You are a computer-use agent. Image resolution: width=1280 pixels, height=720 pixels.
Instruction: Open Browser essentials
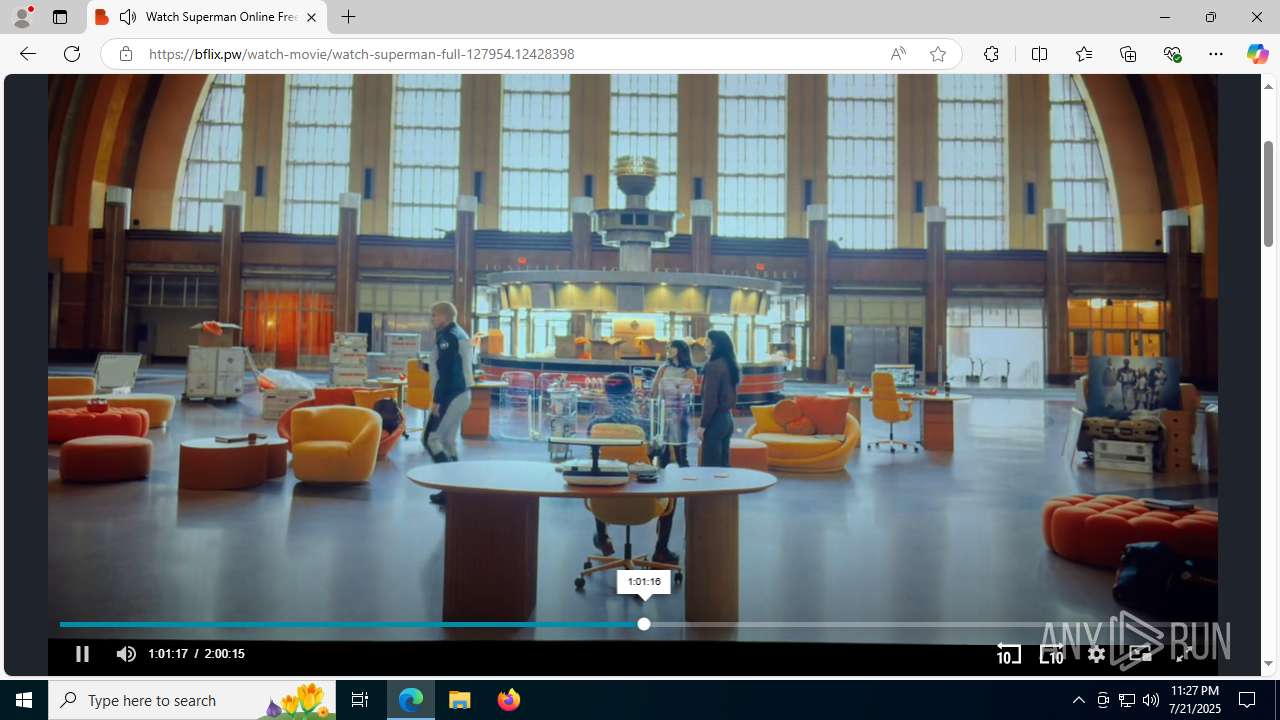coord(1172,54)
